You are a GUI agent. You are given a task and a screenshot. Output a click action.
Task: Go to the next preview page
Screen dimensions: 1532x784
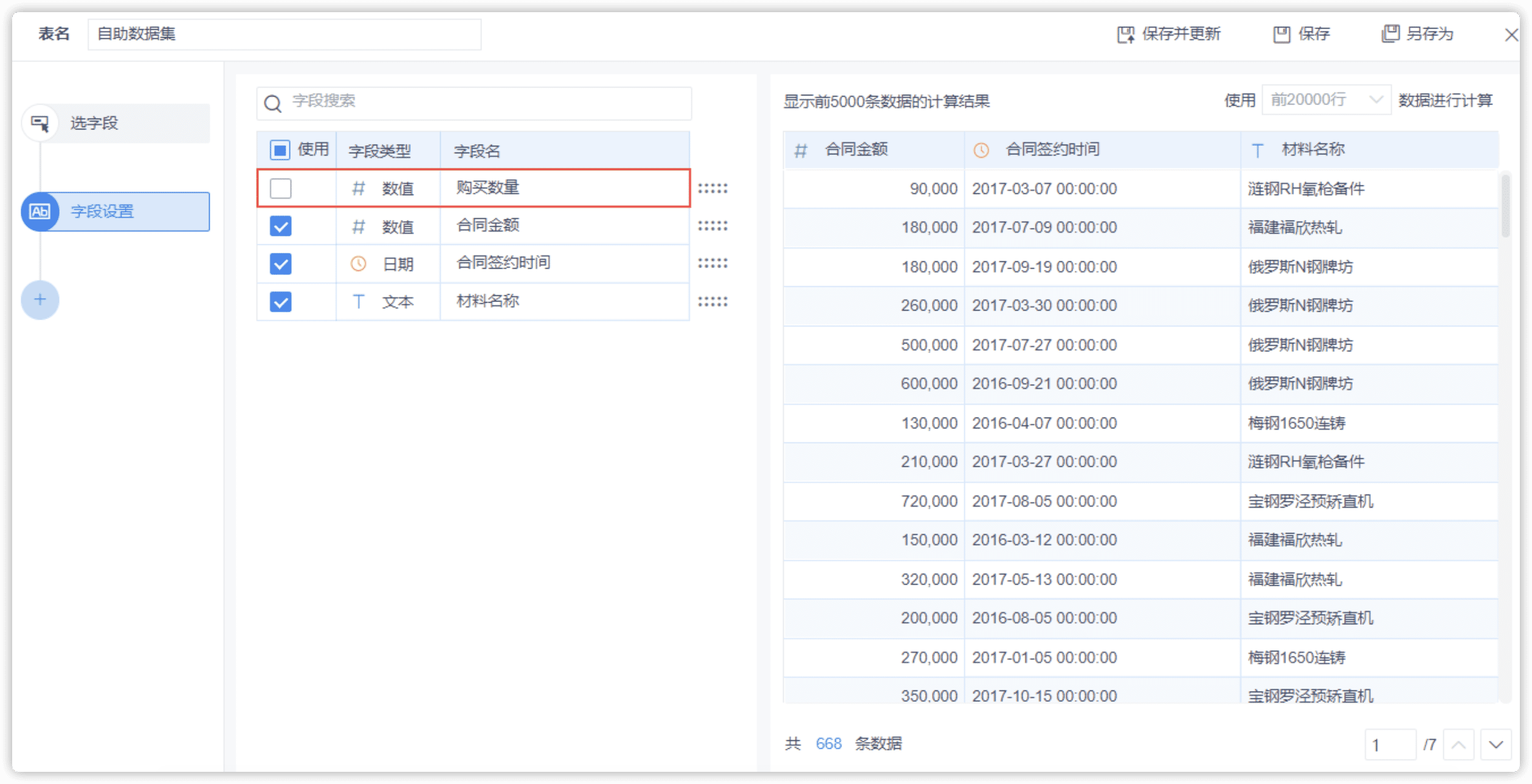tap(1496, 744)
